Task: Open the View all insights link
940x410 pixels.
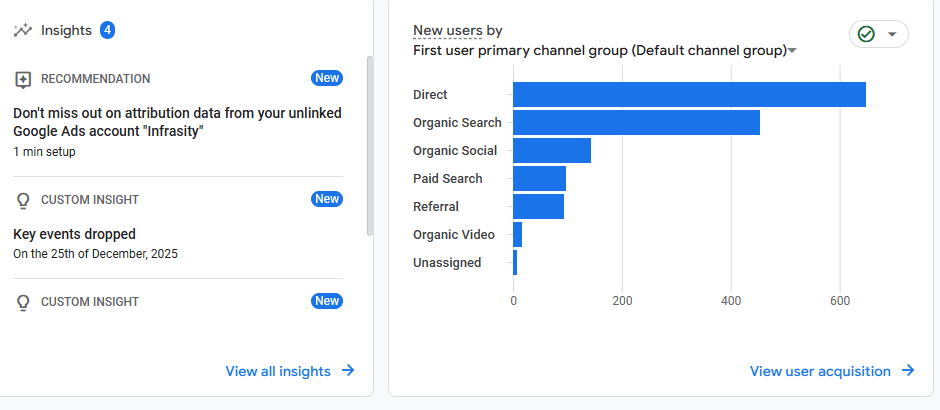Action: 278,371
